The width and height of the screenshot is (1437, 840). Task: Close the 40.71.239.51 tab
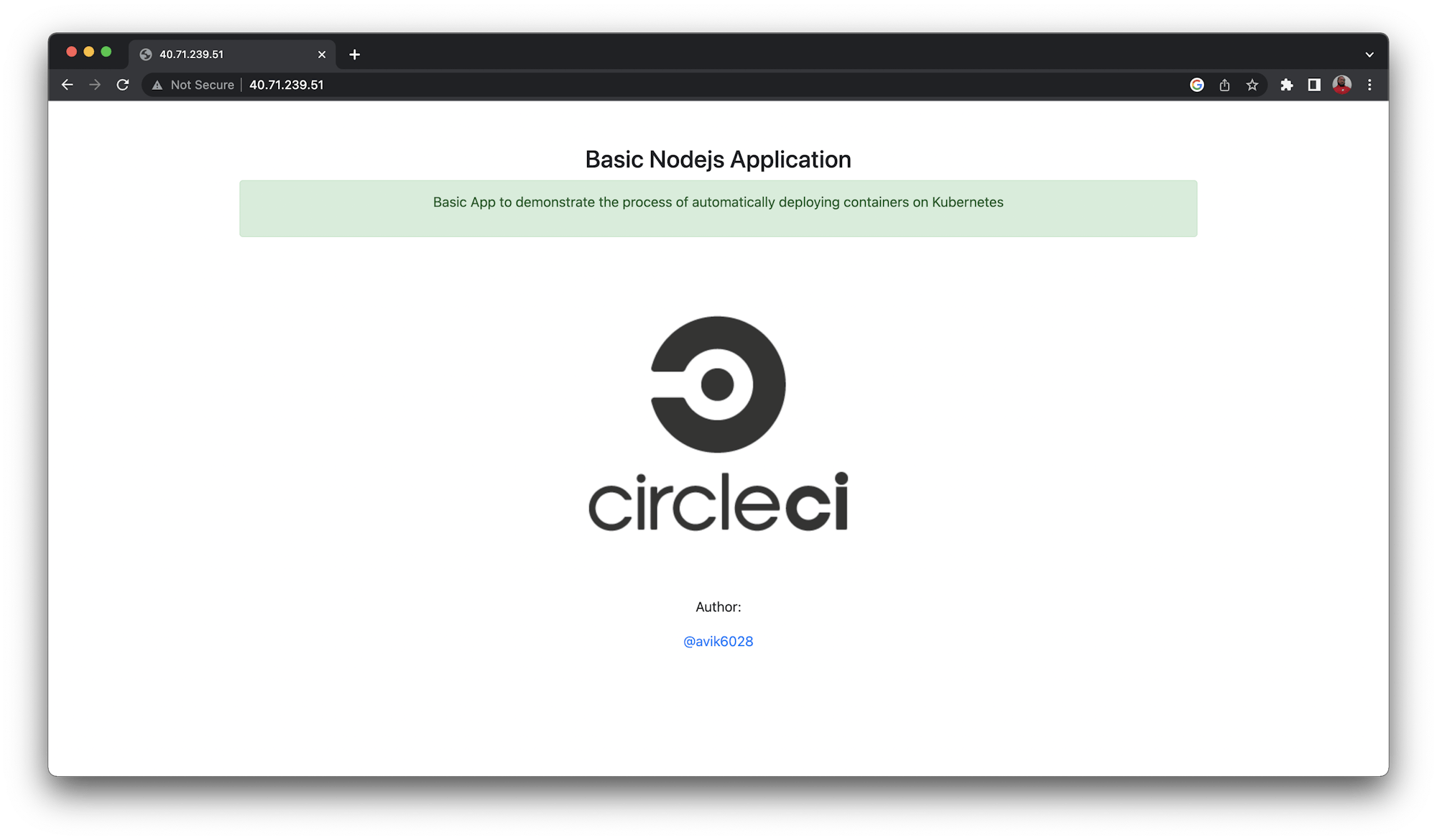[321, 55]
